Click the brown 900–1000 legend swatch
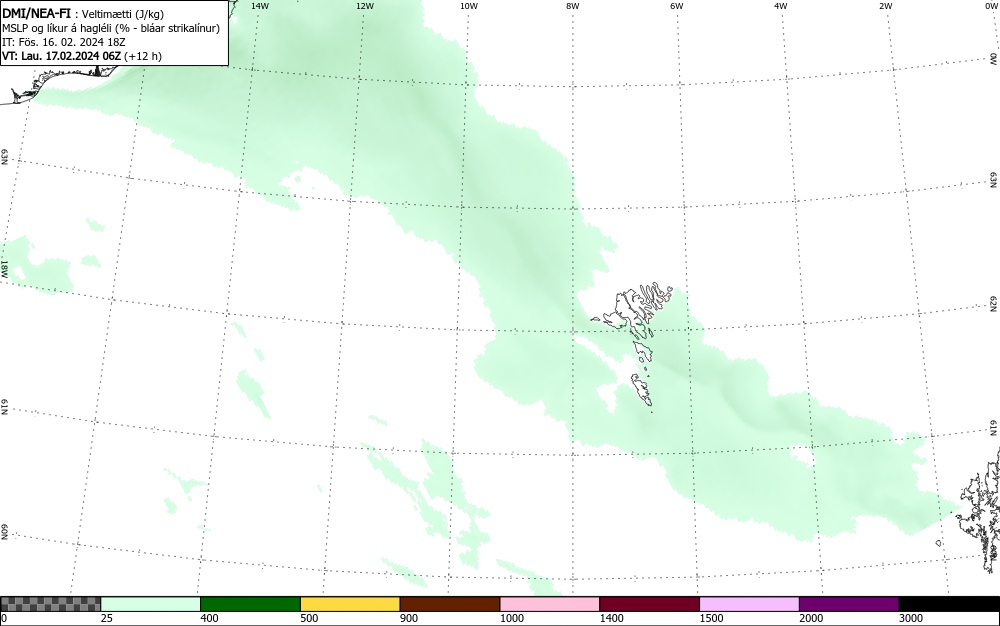The image size is (1000, 626). (450, 604)
